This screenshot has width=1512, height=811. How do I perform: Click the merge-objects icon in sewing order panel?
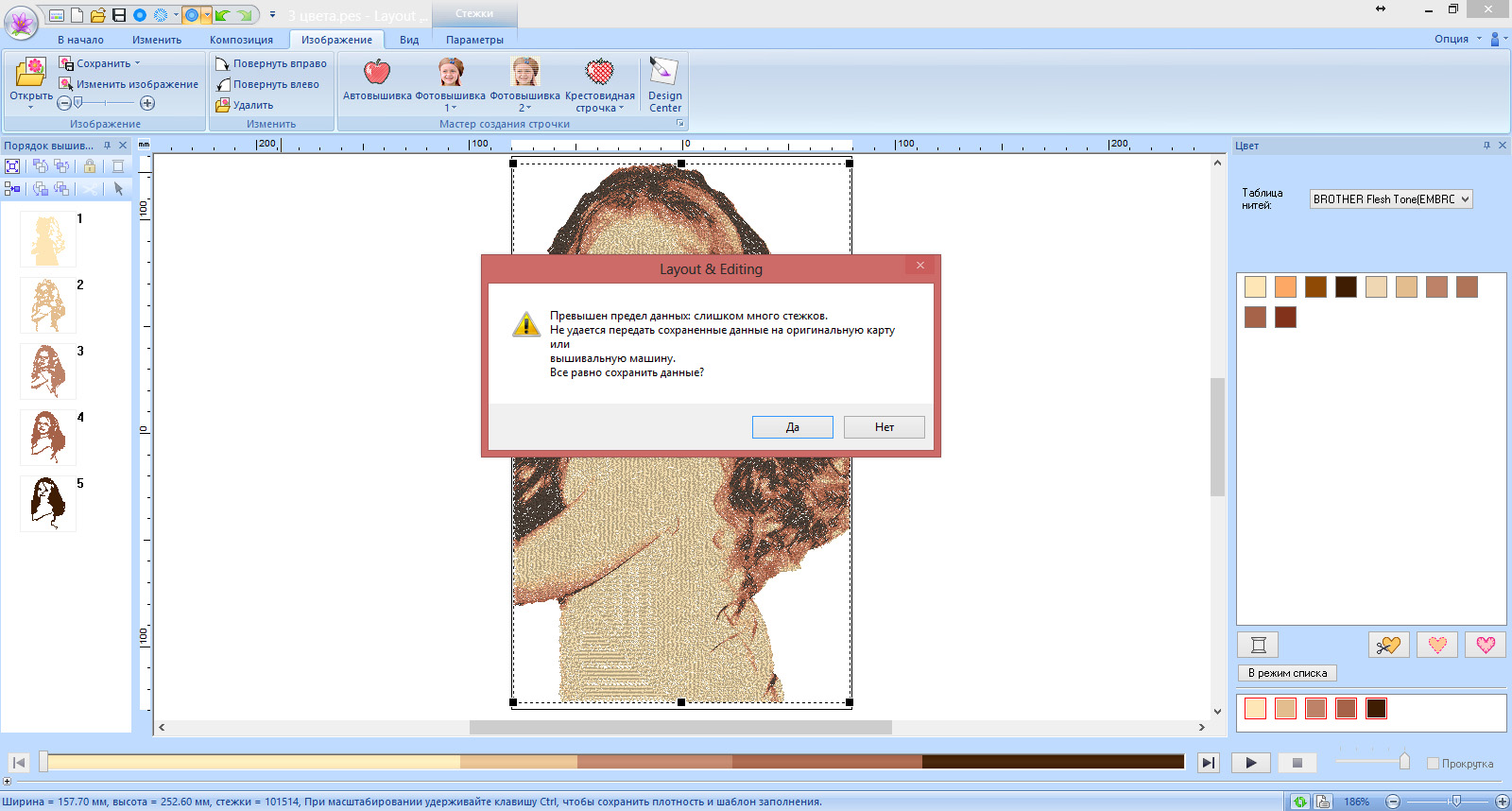pos(12,189)
